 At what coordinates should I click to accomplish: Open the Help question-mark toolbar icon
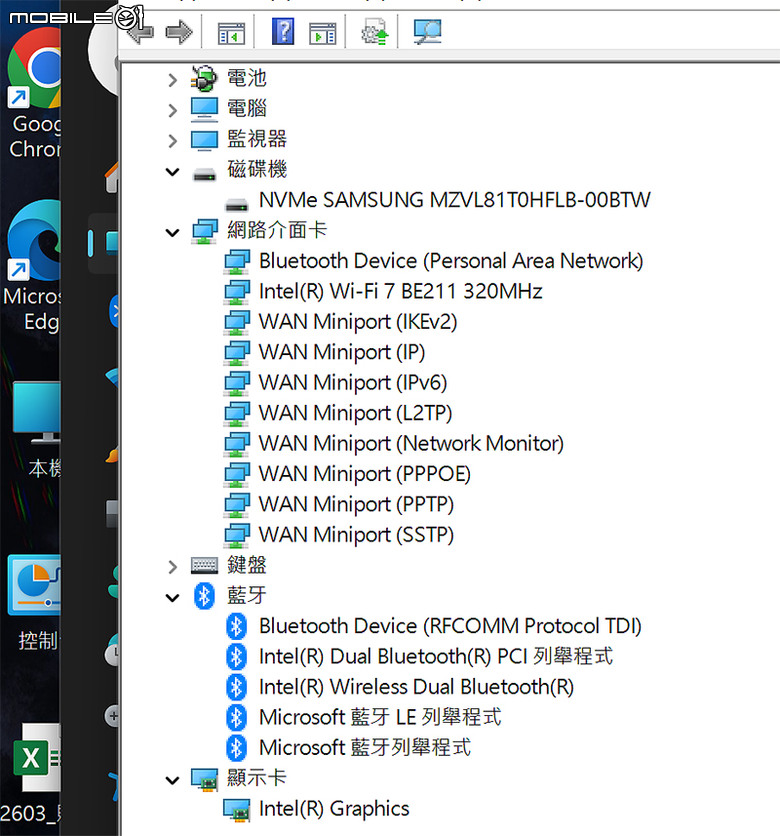click(x=283, y=31)
